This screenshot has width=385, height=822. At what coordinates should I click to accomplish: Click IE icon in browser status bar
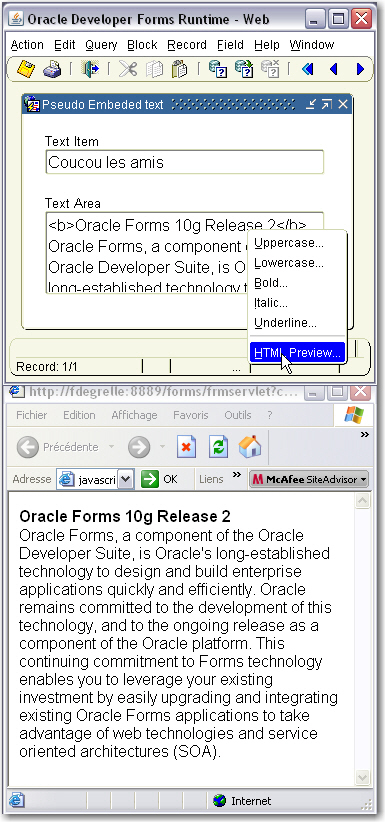pyautogui.click(x=17, y=801)
